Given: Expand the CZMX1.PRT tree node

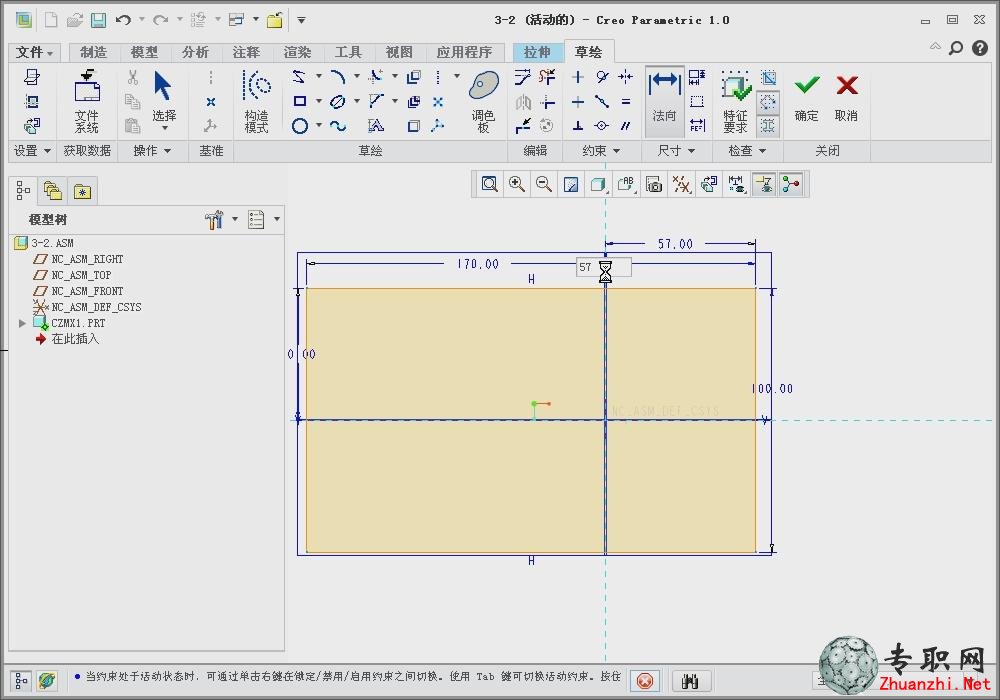Looking at the screenshot, I should point(22,323).
